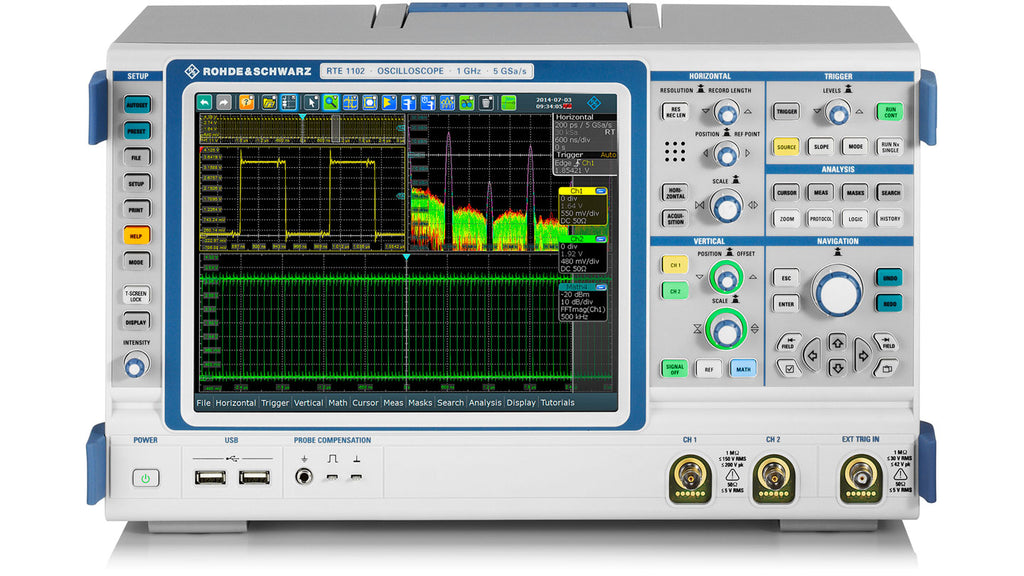Image resolution: width=1024 pixels, height=576 pixels.
Task: Open the folder load-file toolbar icon
Action: point(268,103)
